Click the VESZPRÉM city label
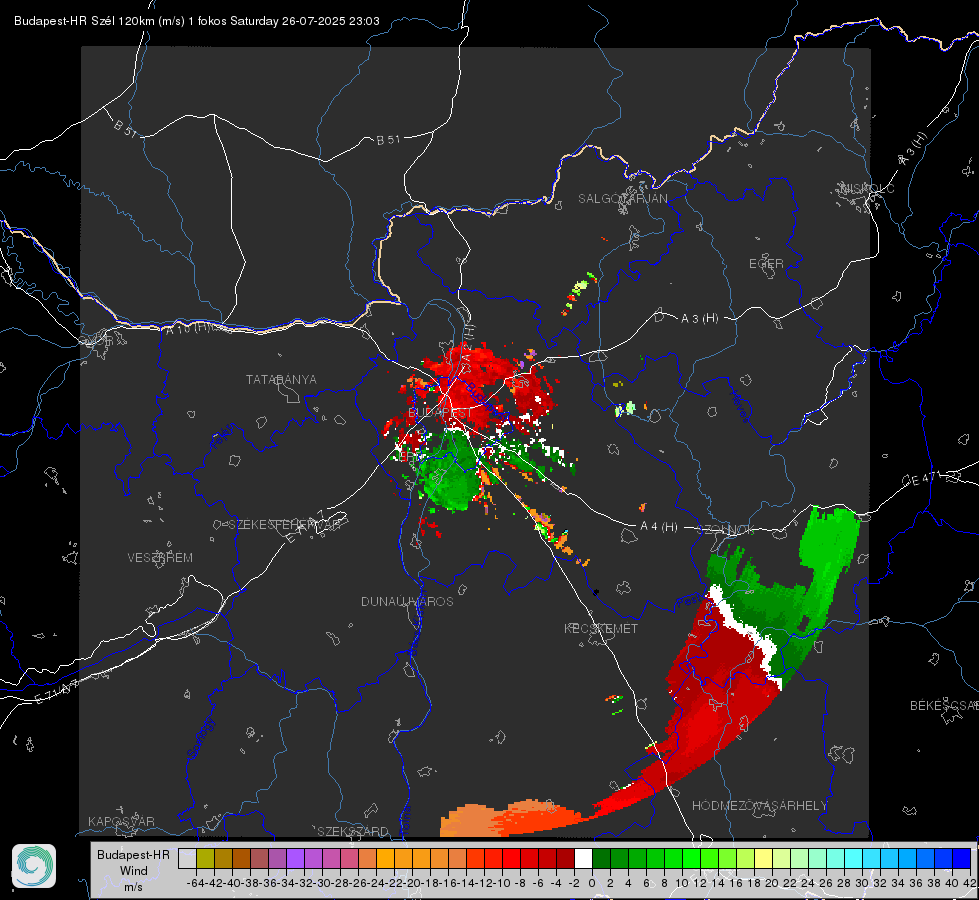This screenshot has width=979, height=900. [x=160, y=557]
